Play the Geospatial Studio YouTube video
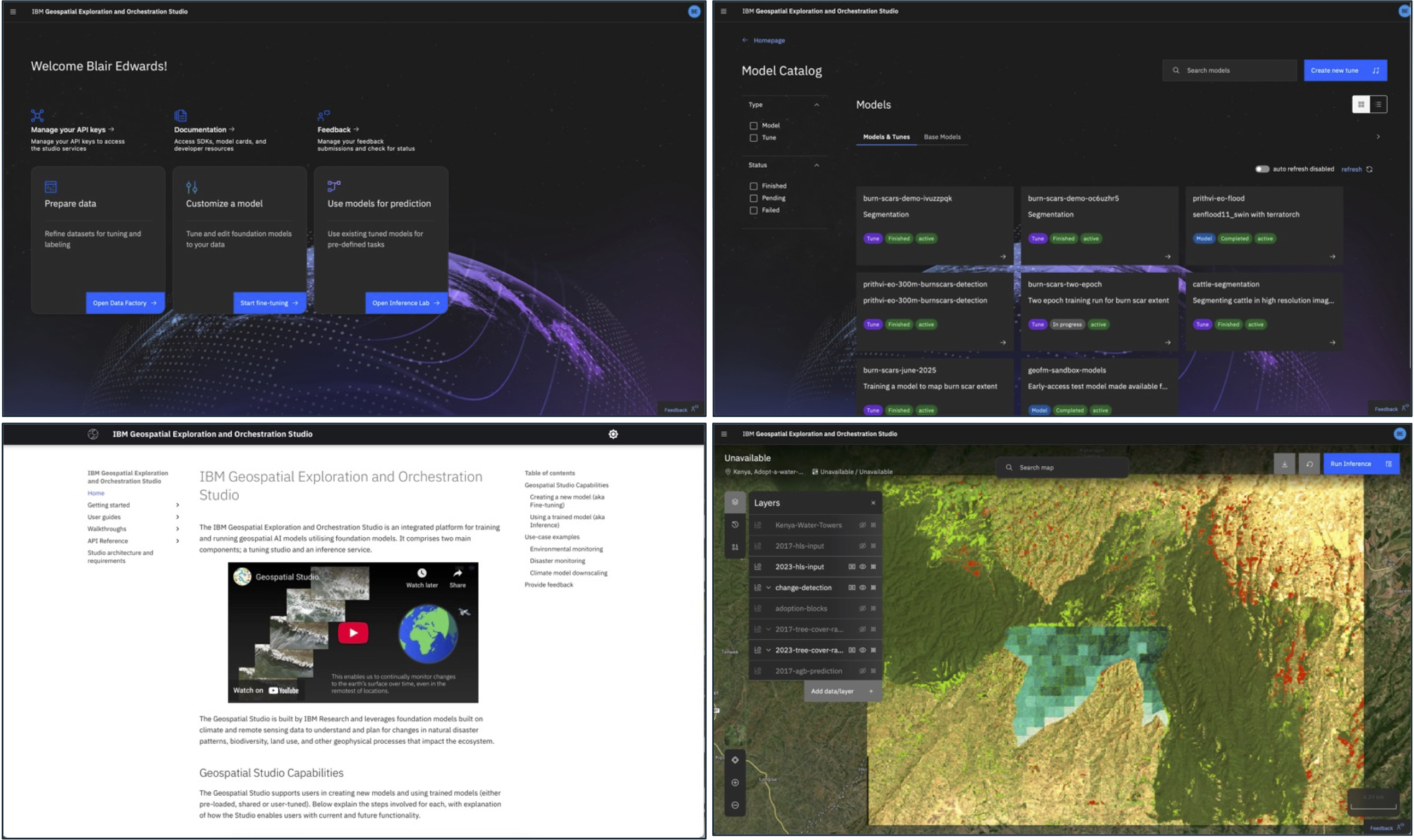 point(353,633)
